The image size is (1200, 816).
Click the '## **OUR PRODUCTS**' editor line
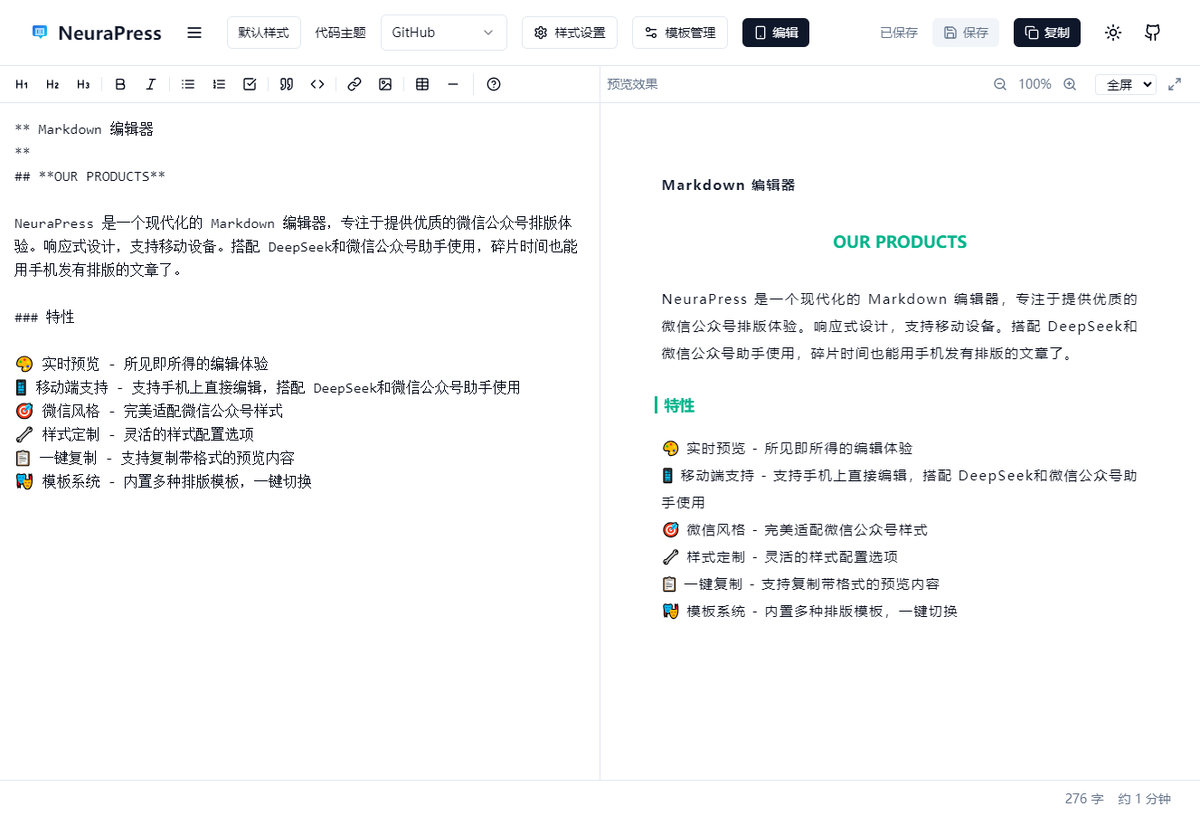[90, 176]
